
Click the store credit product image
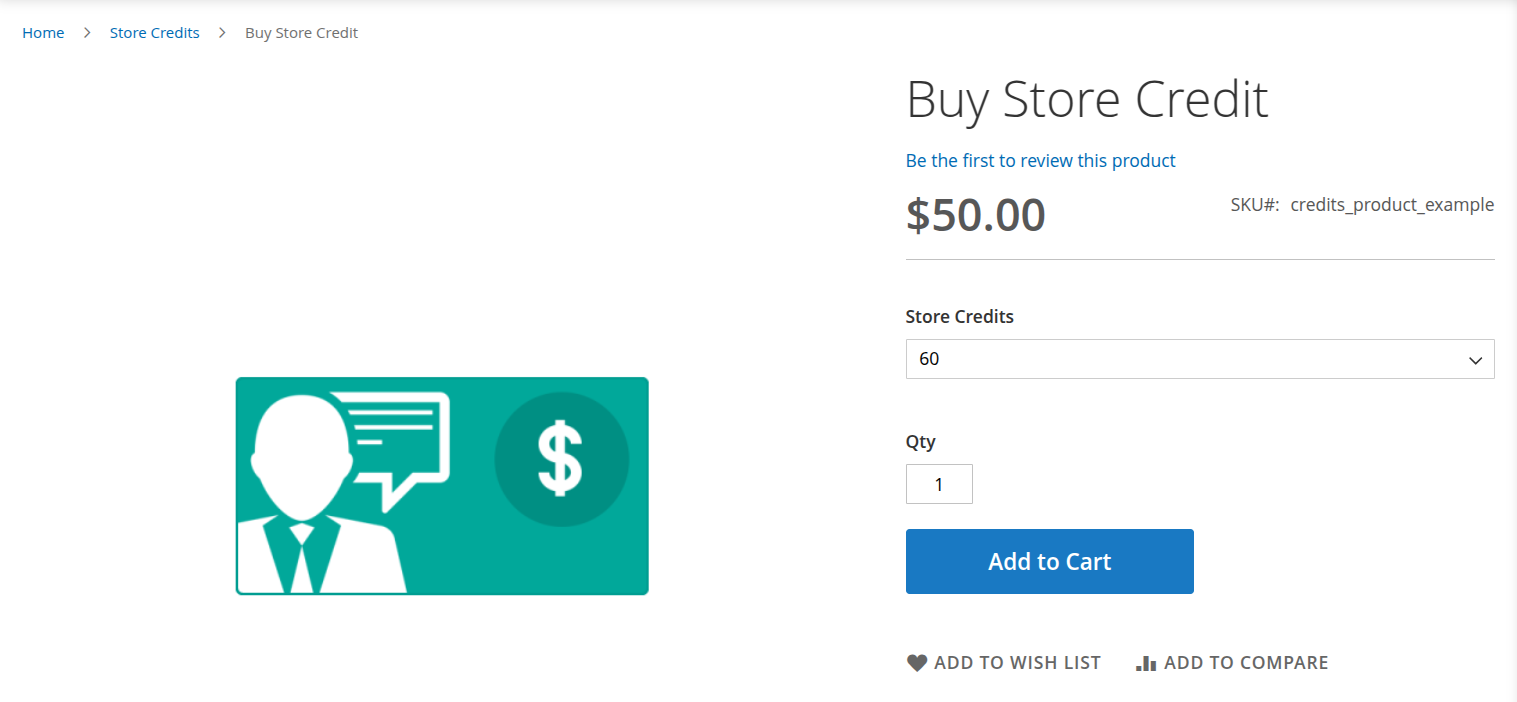442,486
